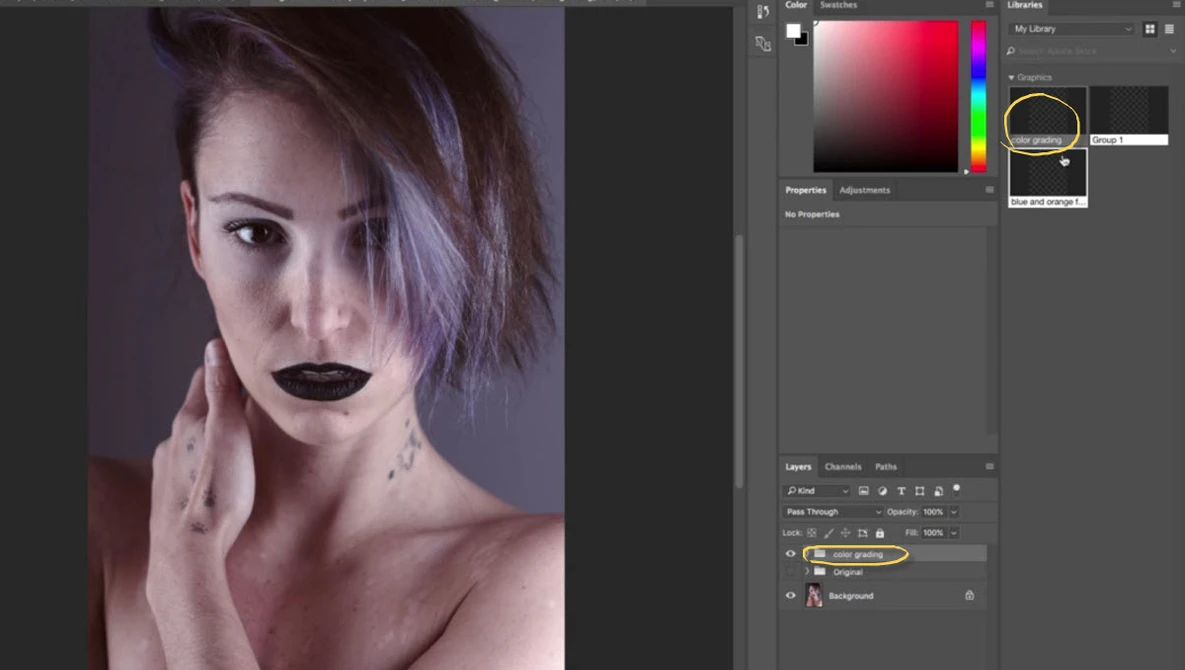Lock image pixels brush icon
Image resolution: width=1185 pixels, height=670 pixels.
pos(829,533)
